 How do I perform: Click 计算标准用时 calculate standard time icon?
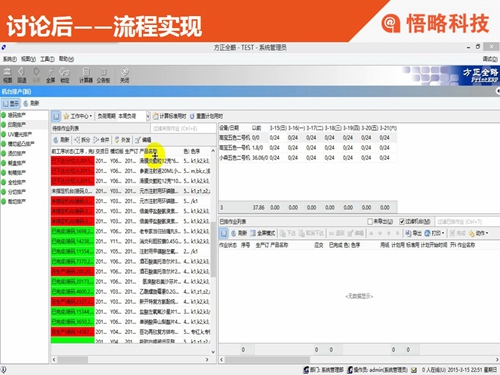[x=169, y=116]
